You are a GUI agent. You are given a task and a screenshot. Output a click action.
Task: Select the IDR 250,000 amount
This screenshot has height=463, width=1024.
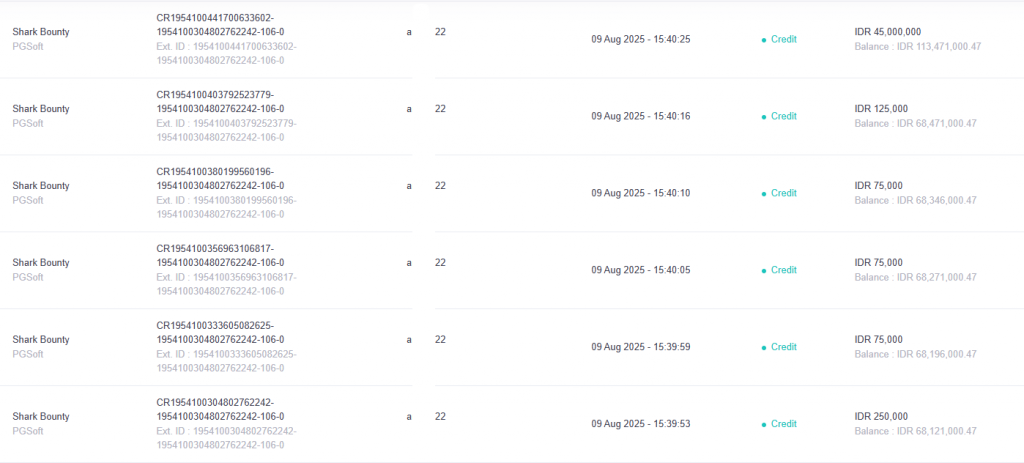coord(881,417)
